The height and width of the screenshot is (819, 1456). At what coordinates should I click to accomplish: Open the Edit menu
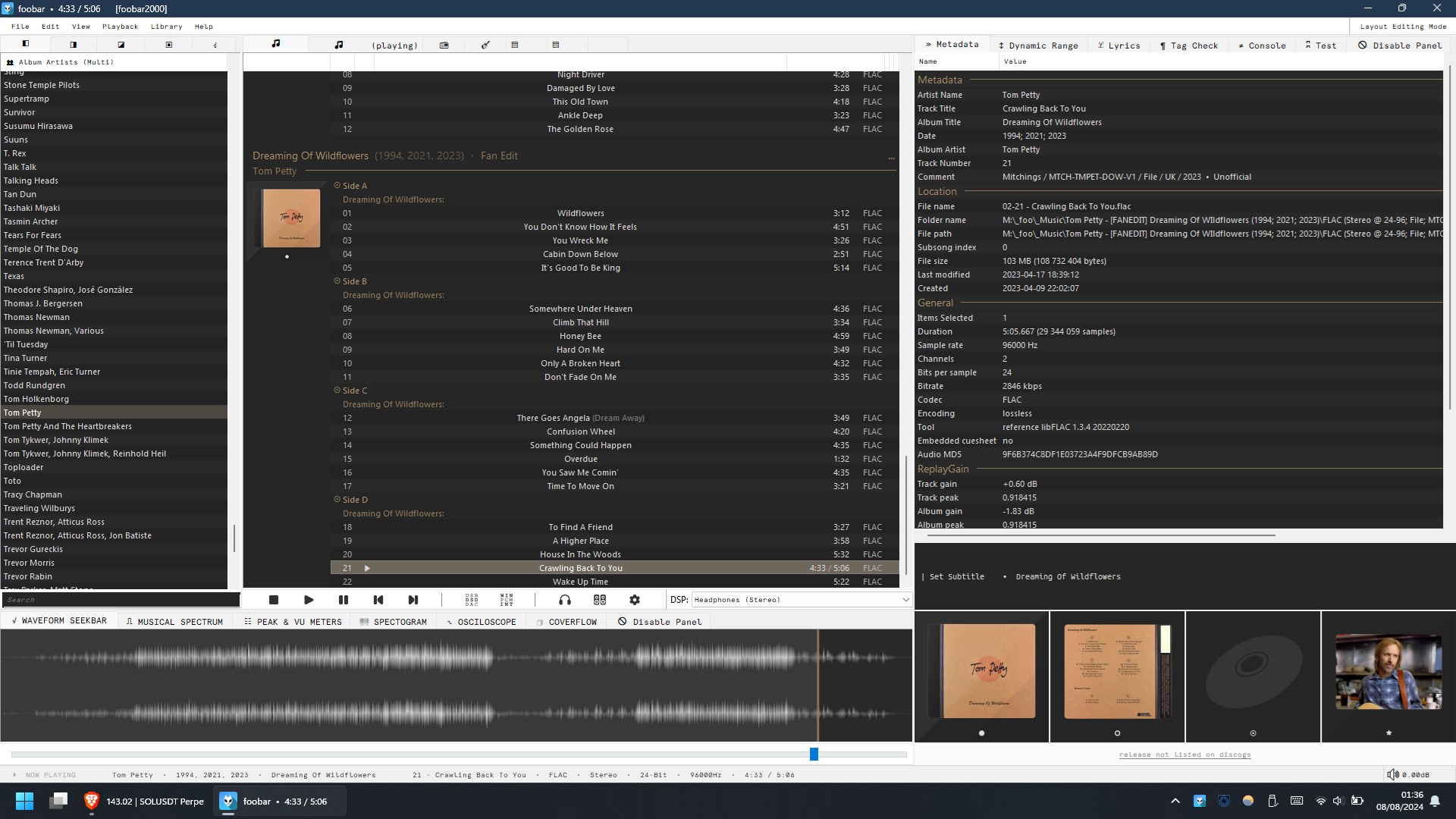51,27
